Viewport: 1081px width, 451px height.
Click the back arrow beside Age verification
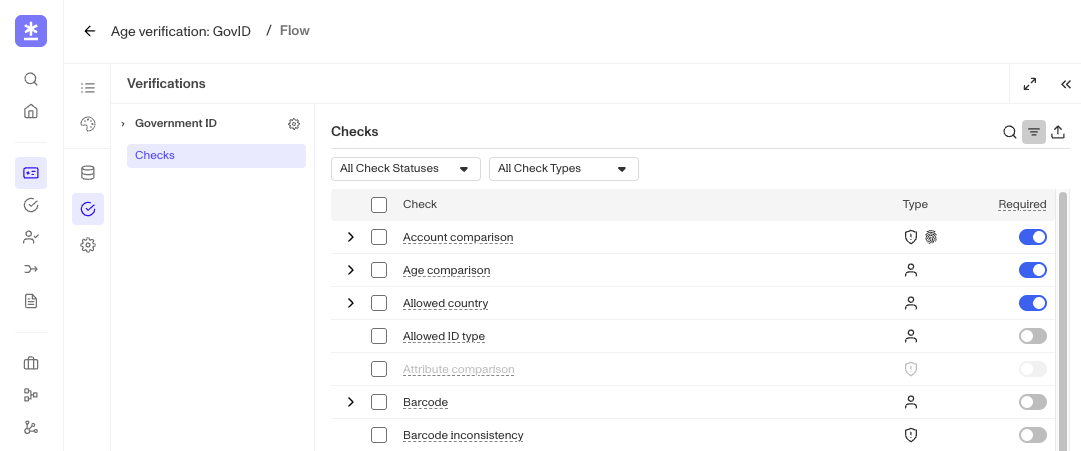tap(90, 31)
